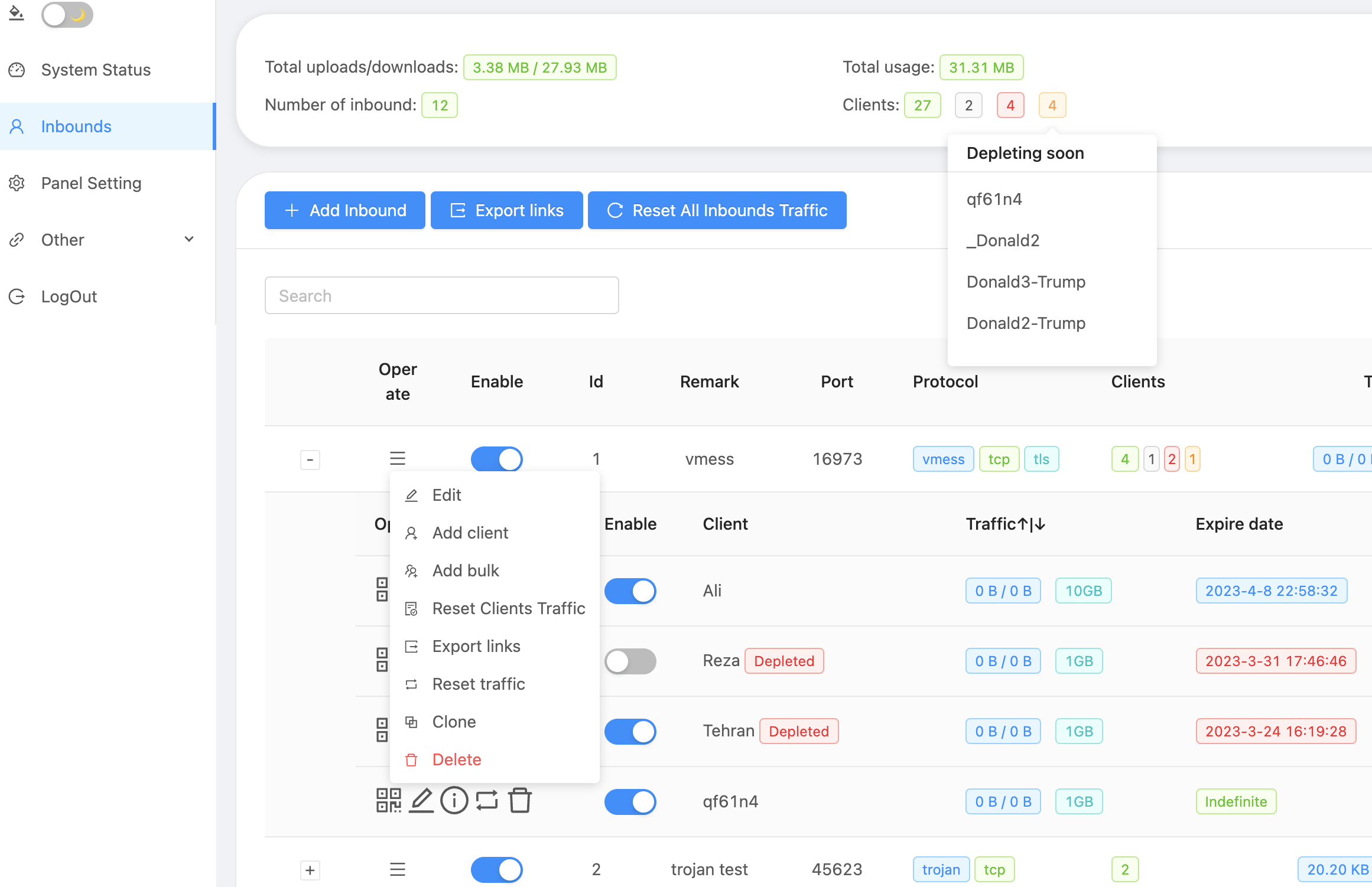
Task: Expand the trojan test inbound row
Action: [310, 870]
